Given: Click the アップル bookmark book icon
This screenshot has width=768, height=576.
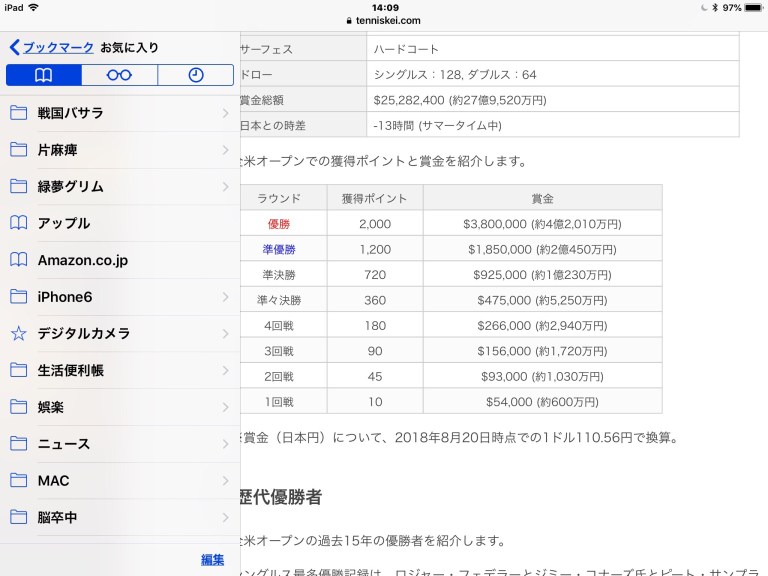Looking at the screenshot, I should 18,223.
